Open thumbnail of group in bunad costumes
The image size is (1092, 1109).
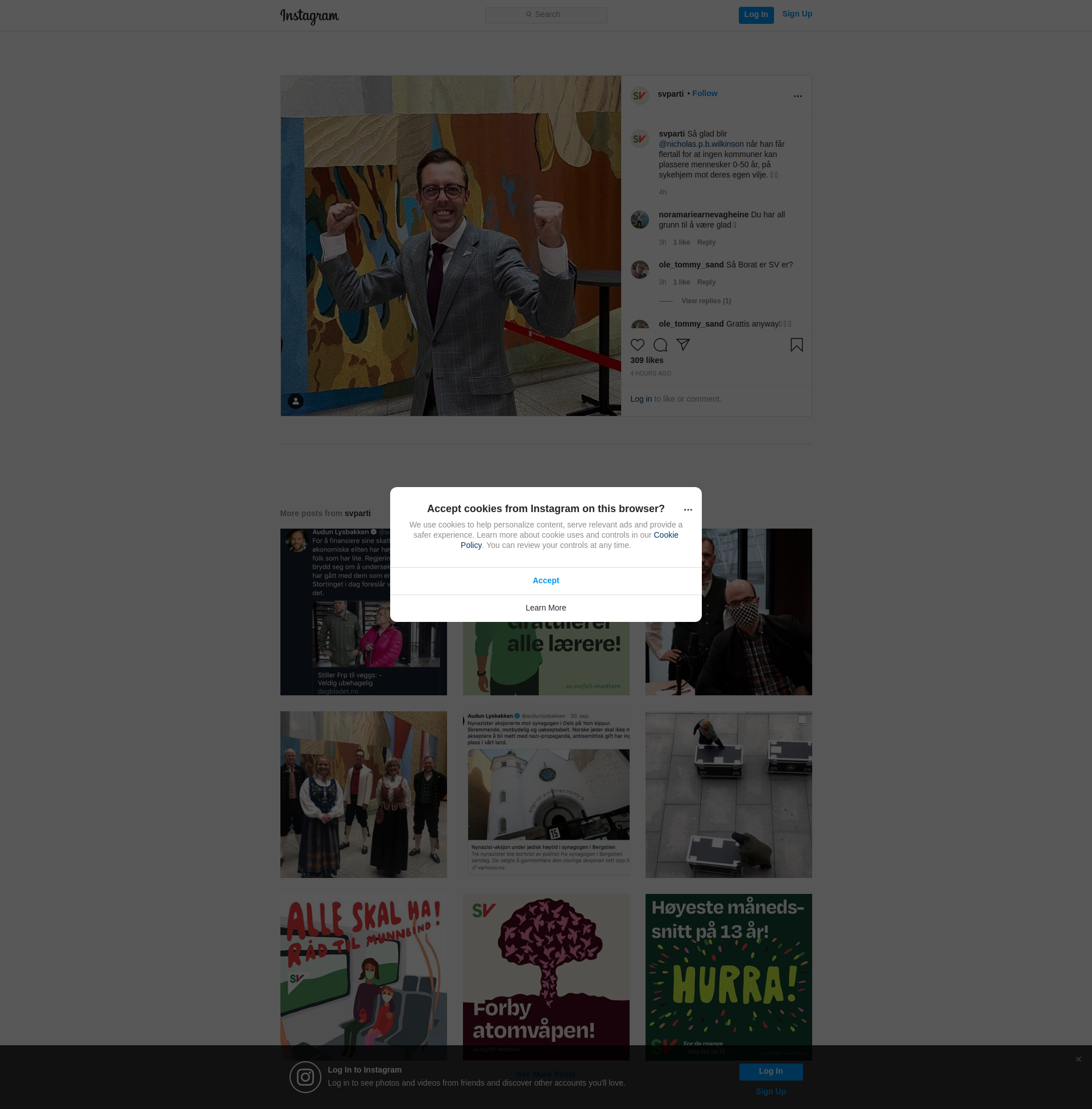pos(363,794)
